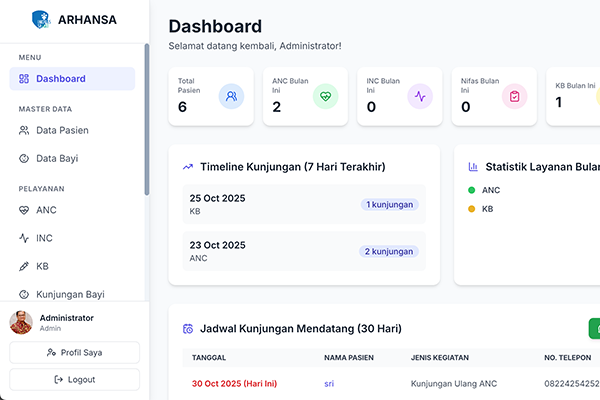Click the INC activity-line sidebar icon

[24, 238]
